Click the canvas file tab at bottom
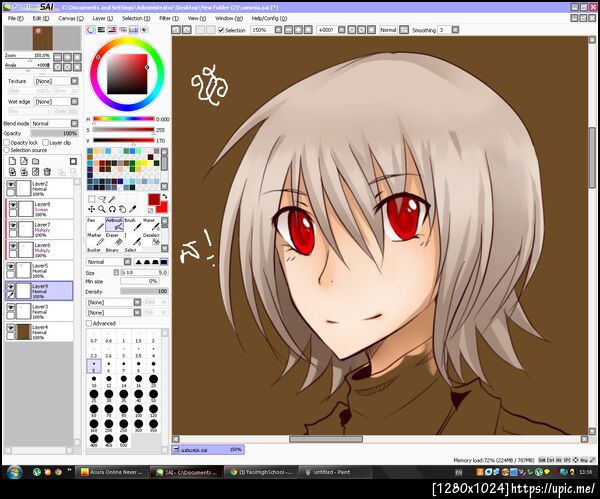Image resolution: width=600 pixels, height=499 pixels. [208, 450]
